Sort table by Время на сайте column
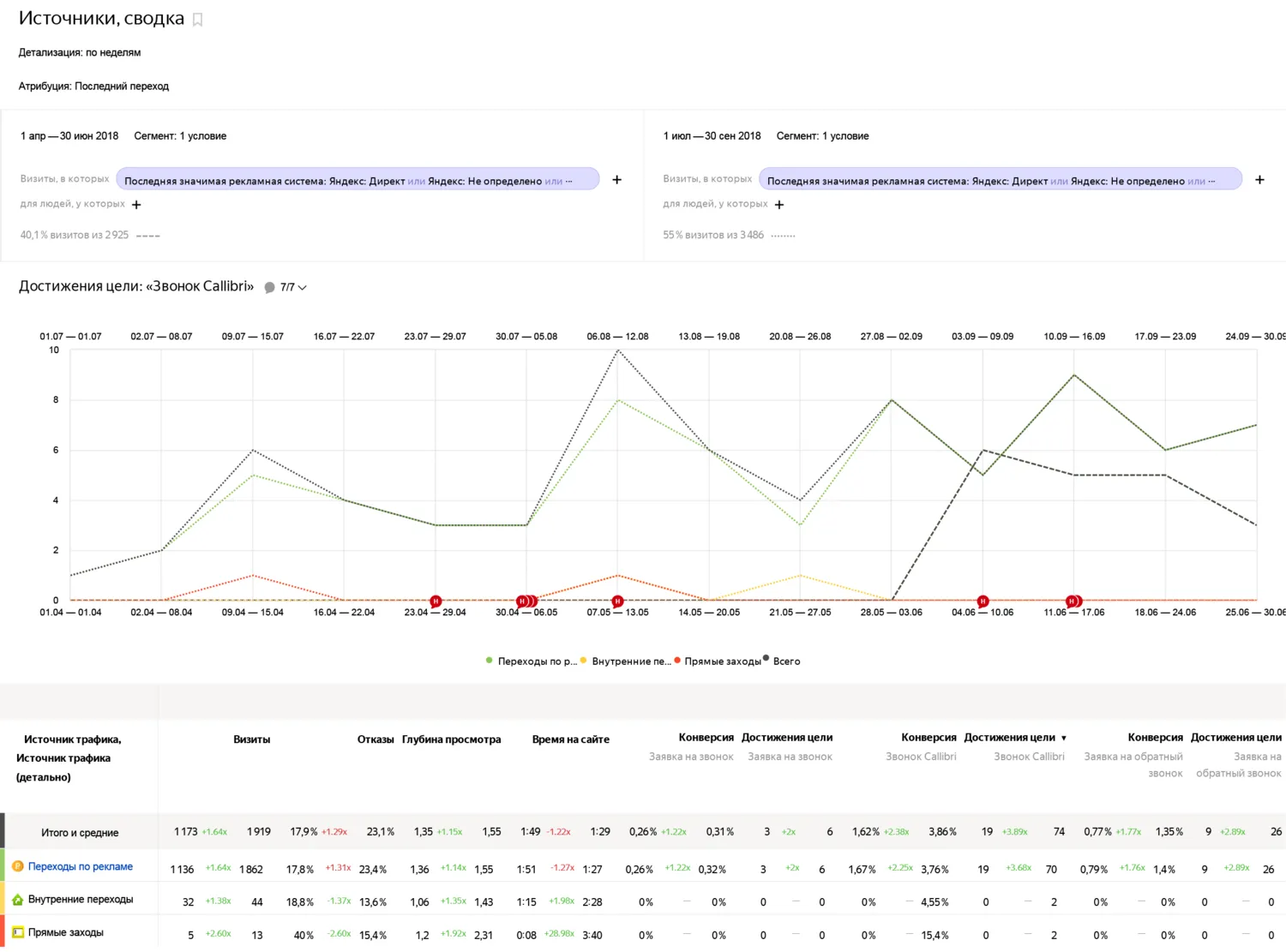Viewport: 1286px width, 952px height. click(x=571, y=739)
